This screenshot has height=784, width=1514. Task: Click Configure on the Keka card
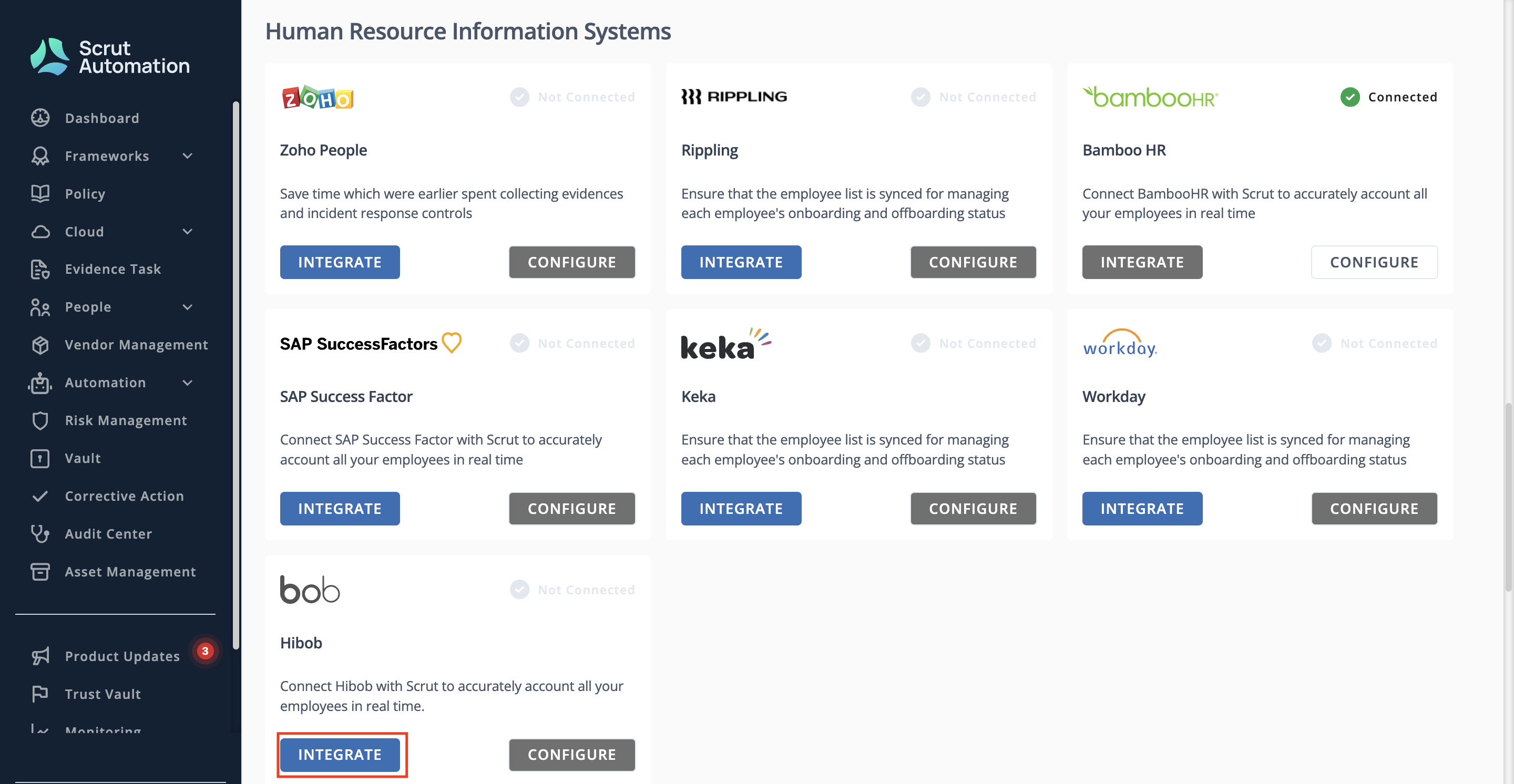(x=973, y=509)
